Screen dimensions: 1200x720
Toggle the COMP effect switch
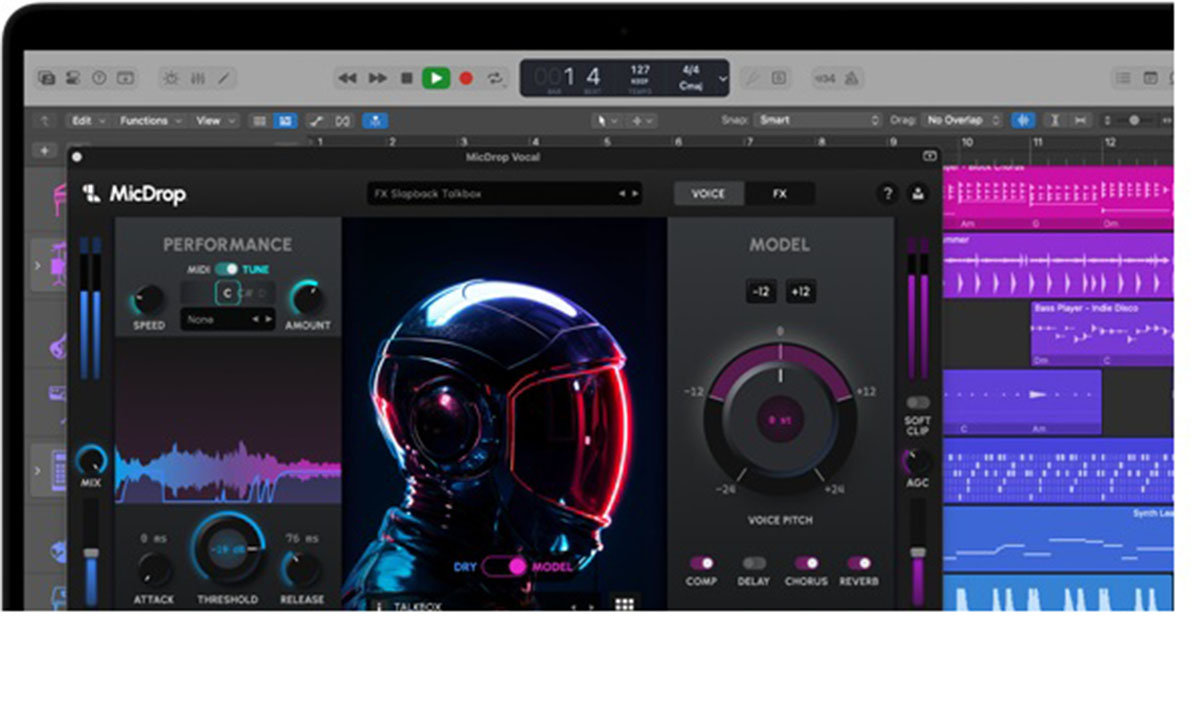(x=702, y=564)
